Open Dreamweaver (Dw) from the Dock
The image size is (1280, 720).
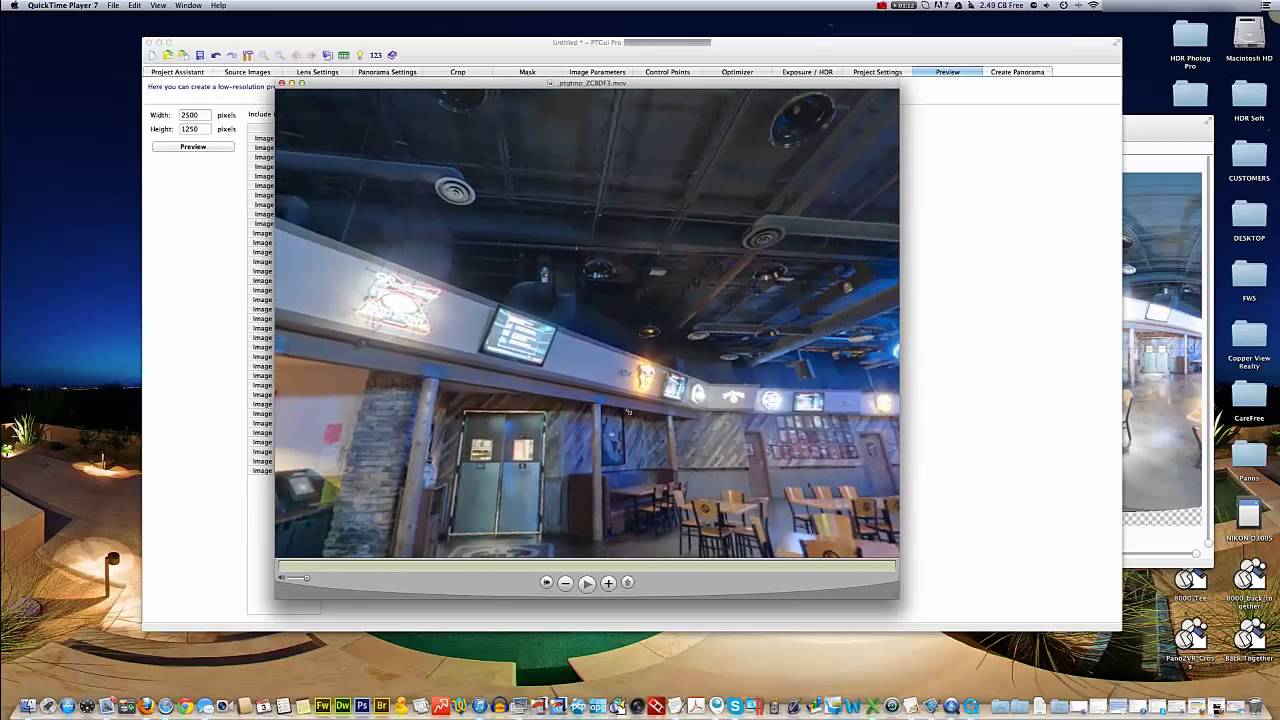pos(343,706)
